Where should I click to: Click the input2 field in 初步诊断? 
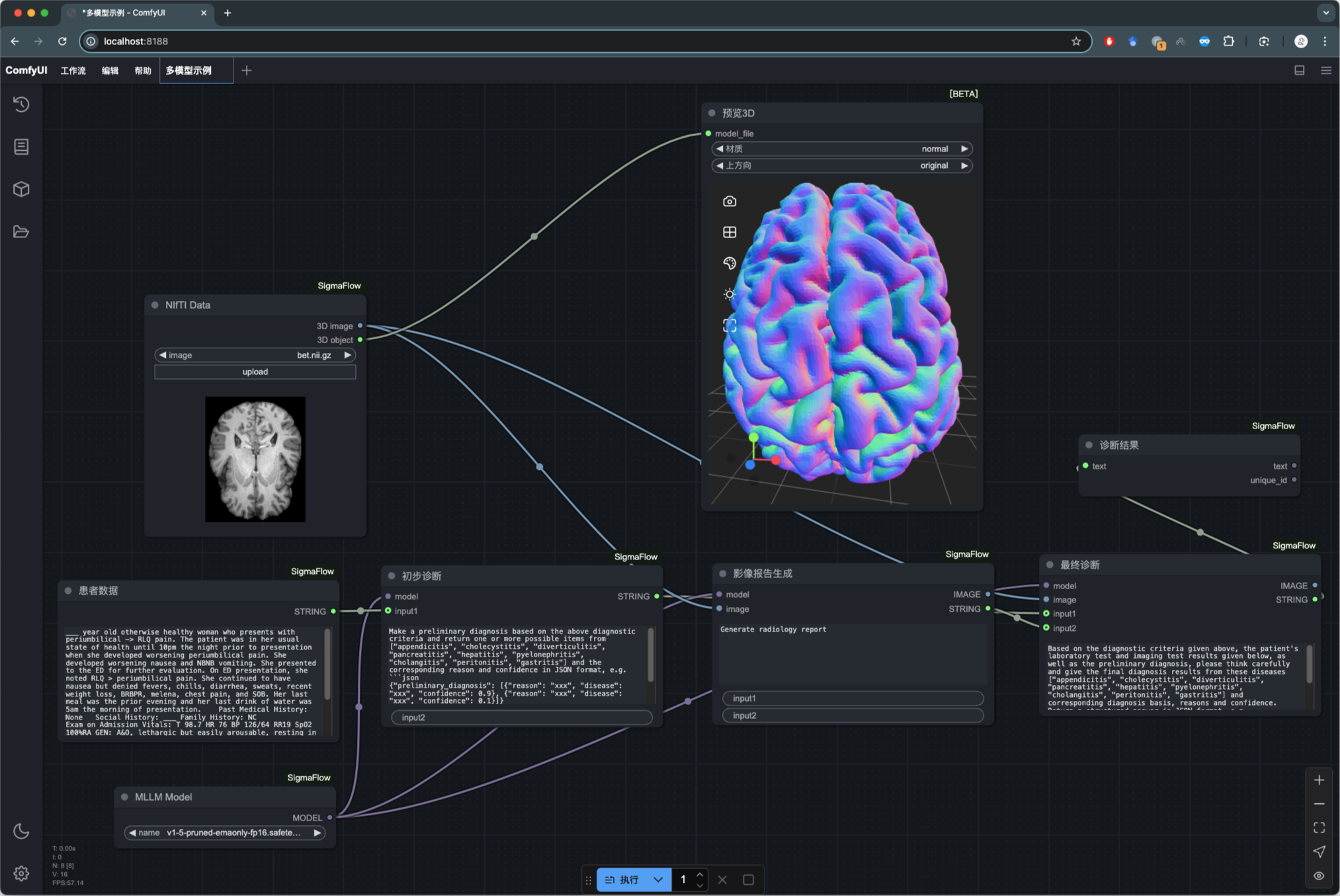tap(522, 717)
